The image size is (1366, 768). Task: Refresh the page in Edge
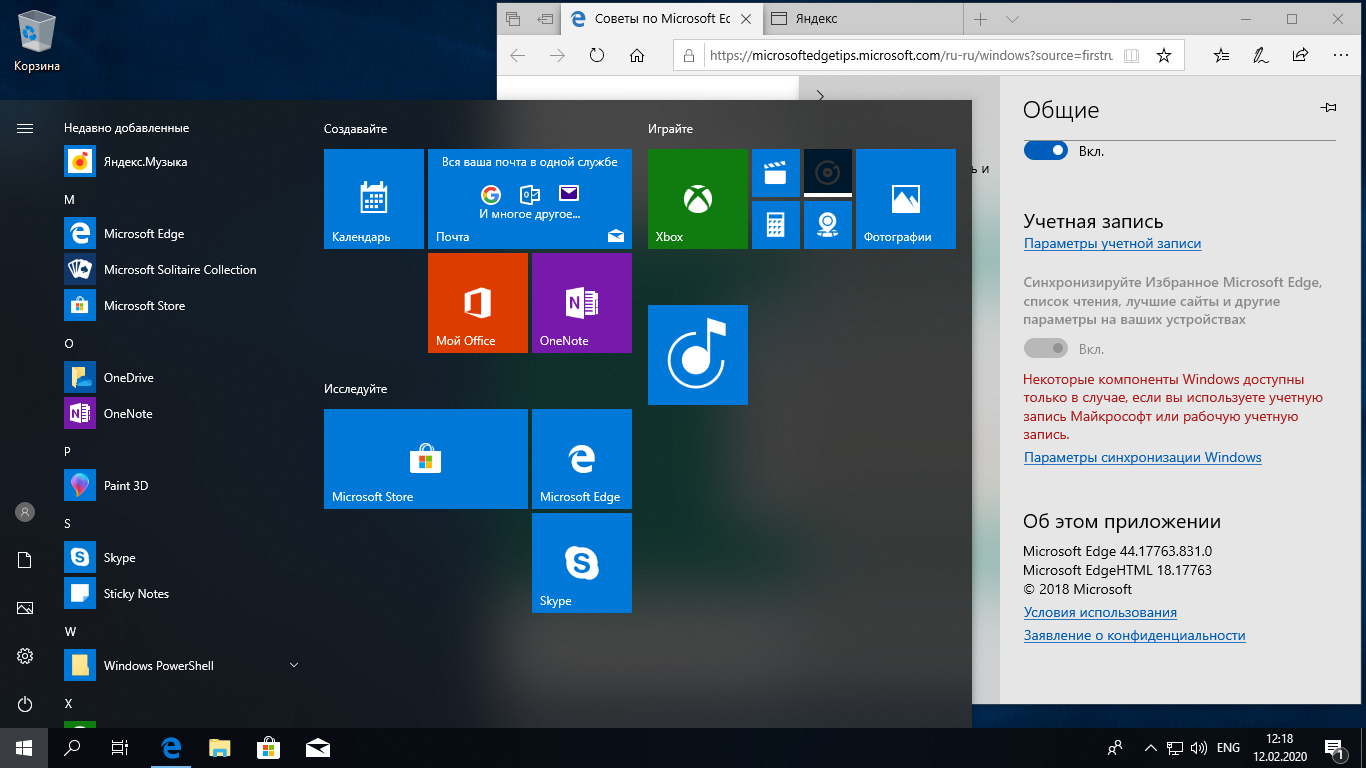tap(597, 56)
